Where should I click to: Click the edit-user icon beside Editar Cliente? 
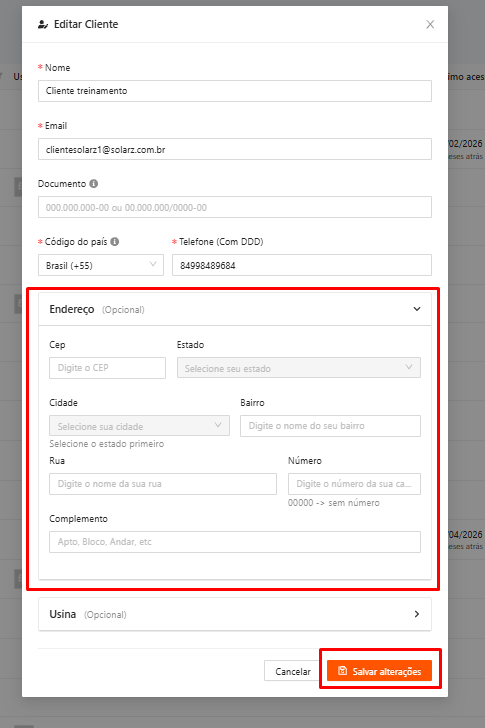tap(43, 25)
